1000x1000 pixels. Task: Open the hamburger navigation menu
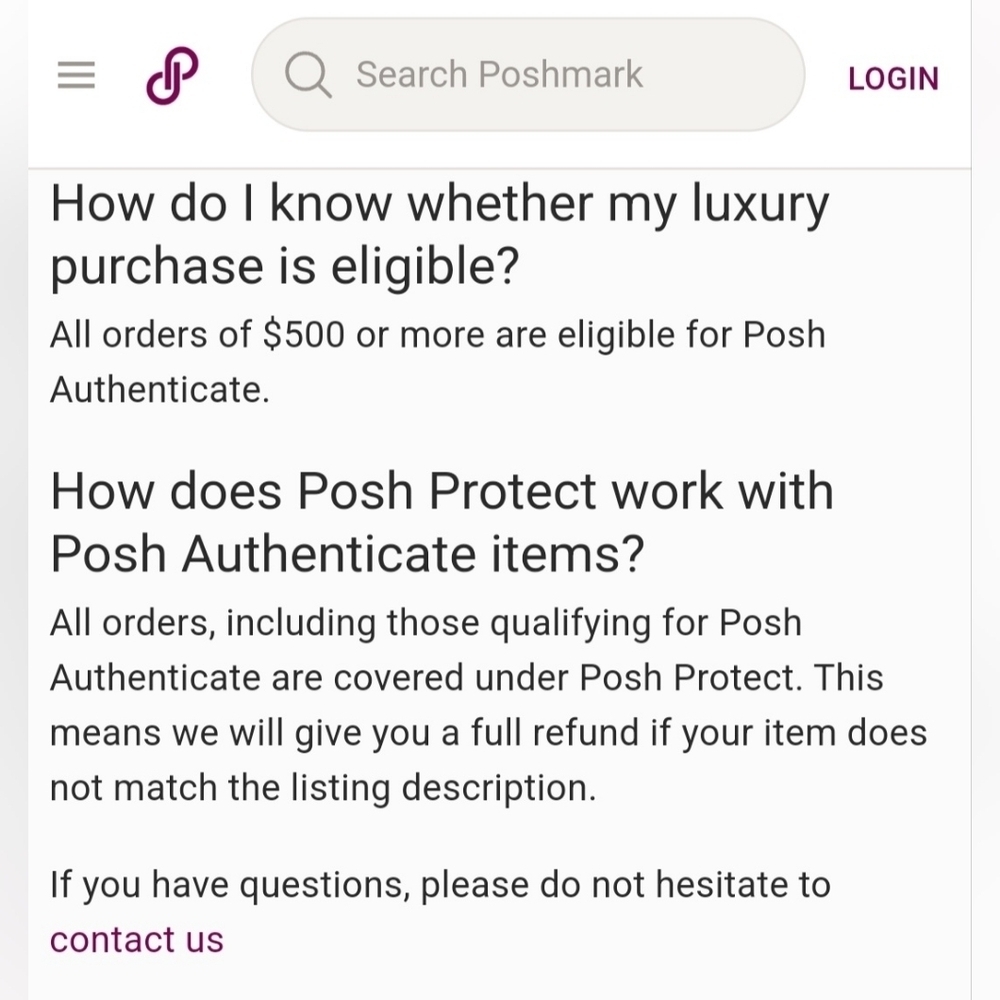(x=76, y=75)
